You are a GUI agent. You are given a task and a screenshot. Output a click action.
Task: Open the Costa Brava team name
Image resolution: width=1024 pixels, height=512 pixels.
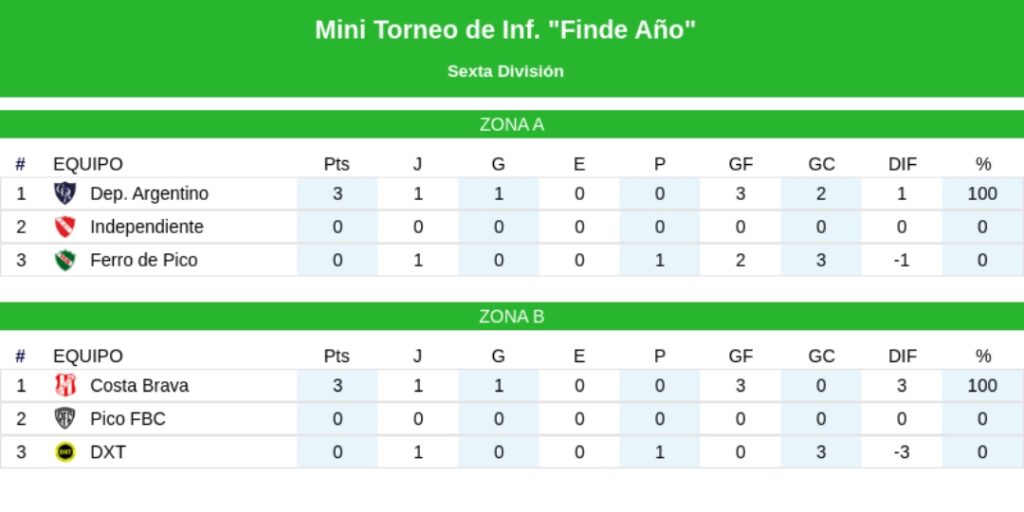pyautogui.click(x=139, y=386)
